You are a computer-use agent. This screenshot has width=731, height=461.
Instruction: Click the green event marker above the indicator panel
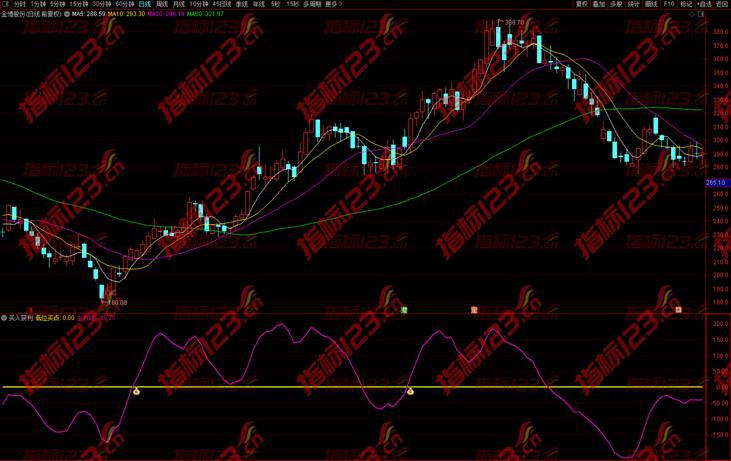(404, 310)
